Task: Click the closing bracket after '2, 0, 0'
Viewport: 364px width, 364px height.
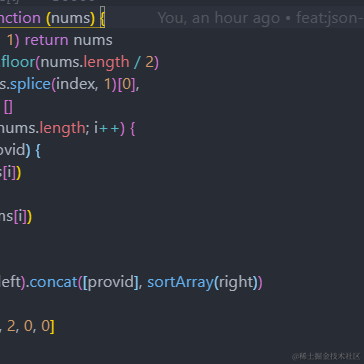Action: click(x=52, y=326)
